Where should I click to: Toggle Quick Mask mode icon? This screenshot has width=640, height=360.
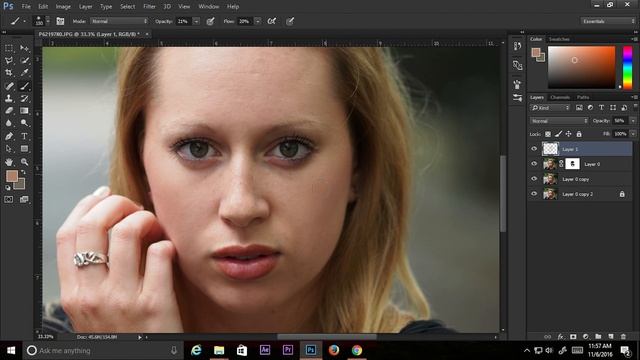[x=9, y=200]
